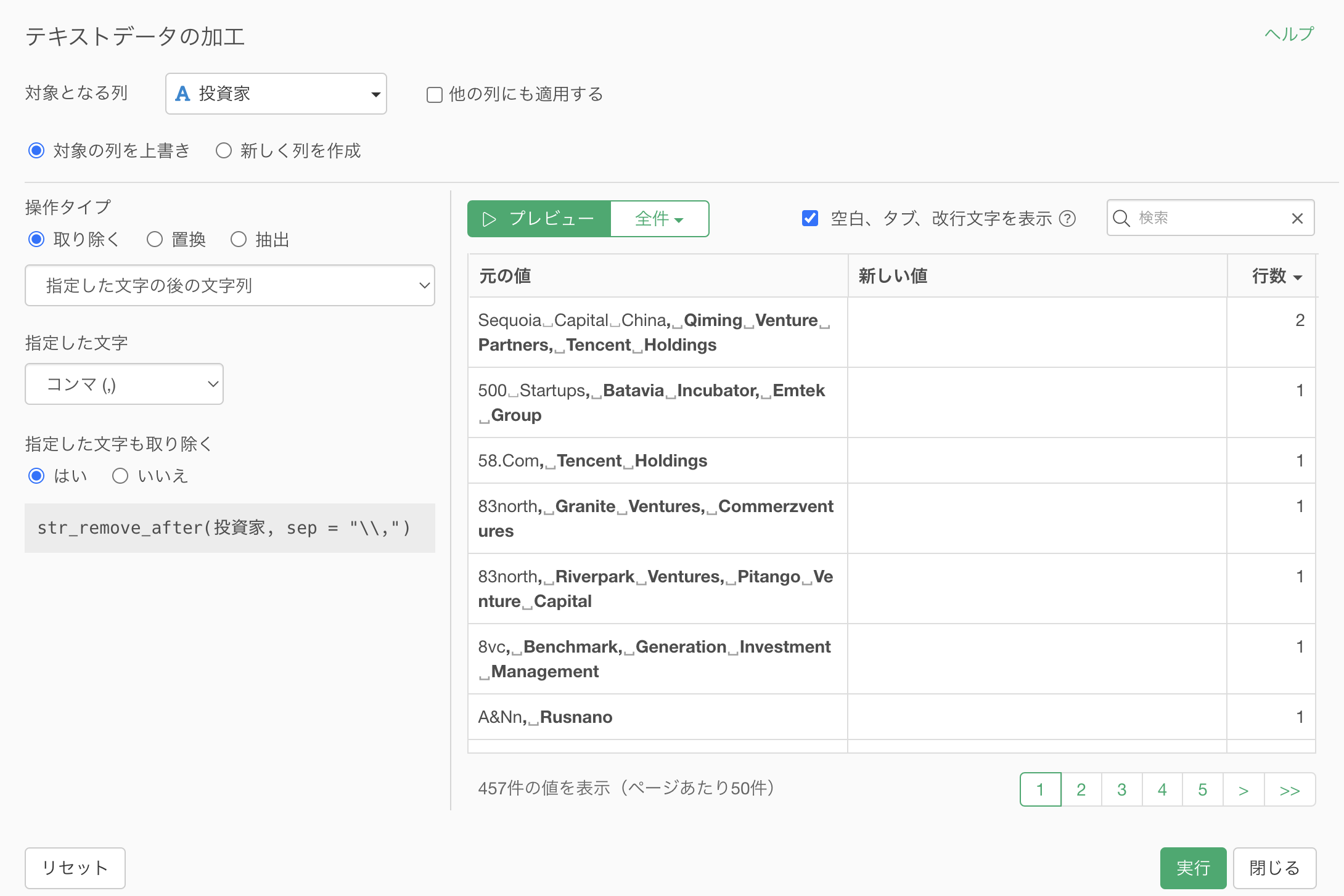Click the 'A&Nn, Rusnano' row

click(x=657, y=717)
